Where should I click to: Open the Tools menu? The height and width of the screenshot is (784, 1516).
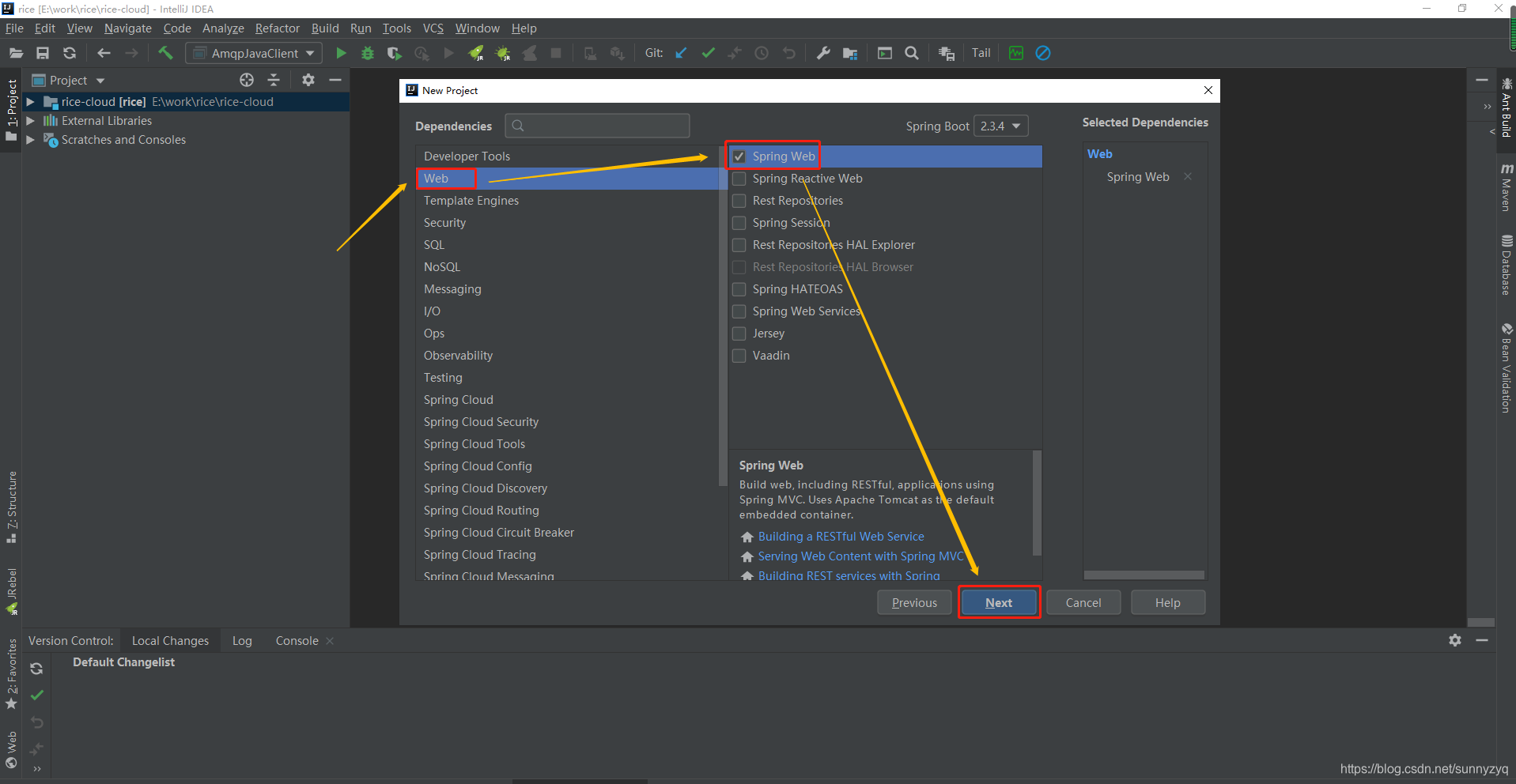click(396, 28)
